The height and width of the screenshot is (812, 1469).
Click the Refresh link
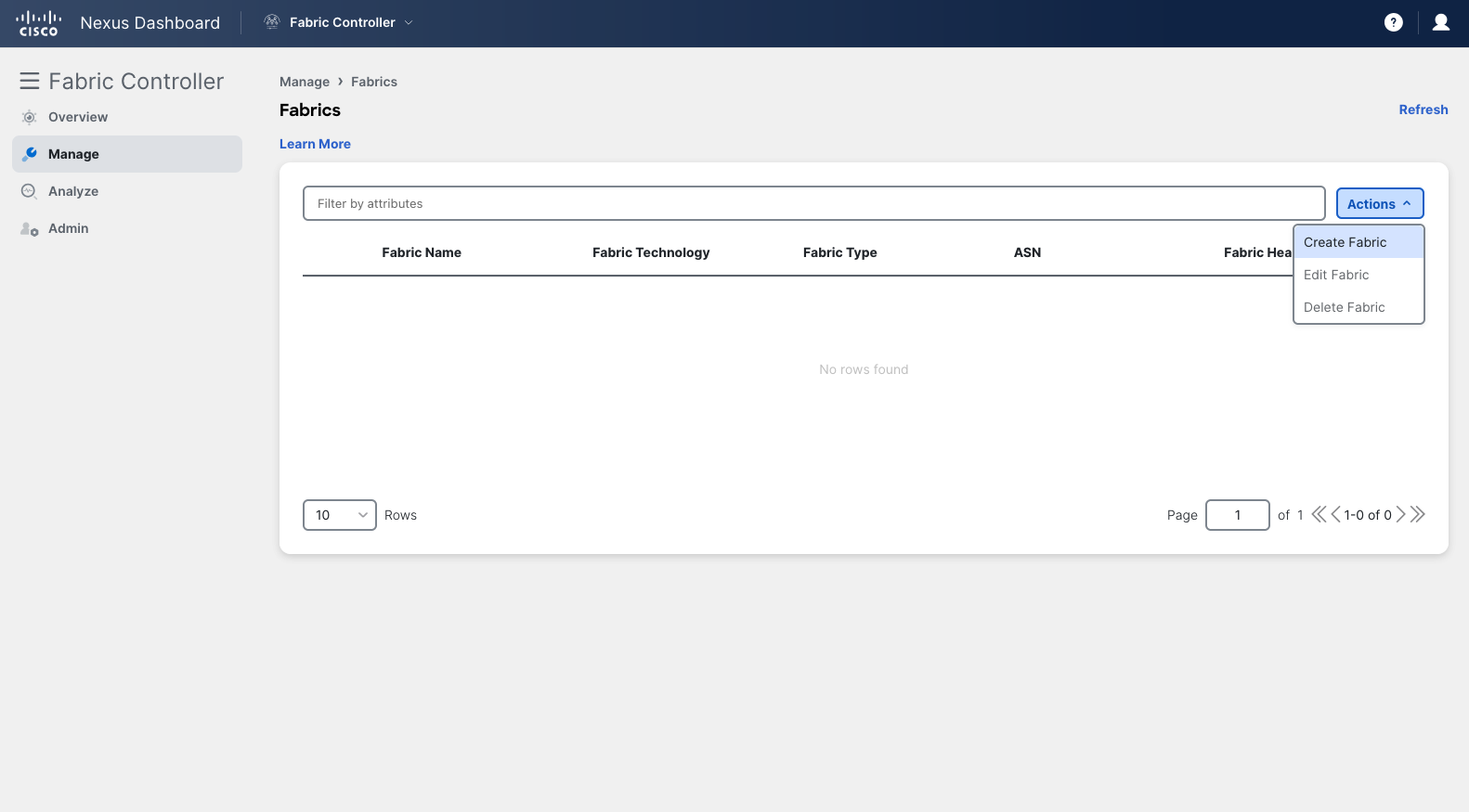1423,110
